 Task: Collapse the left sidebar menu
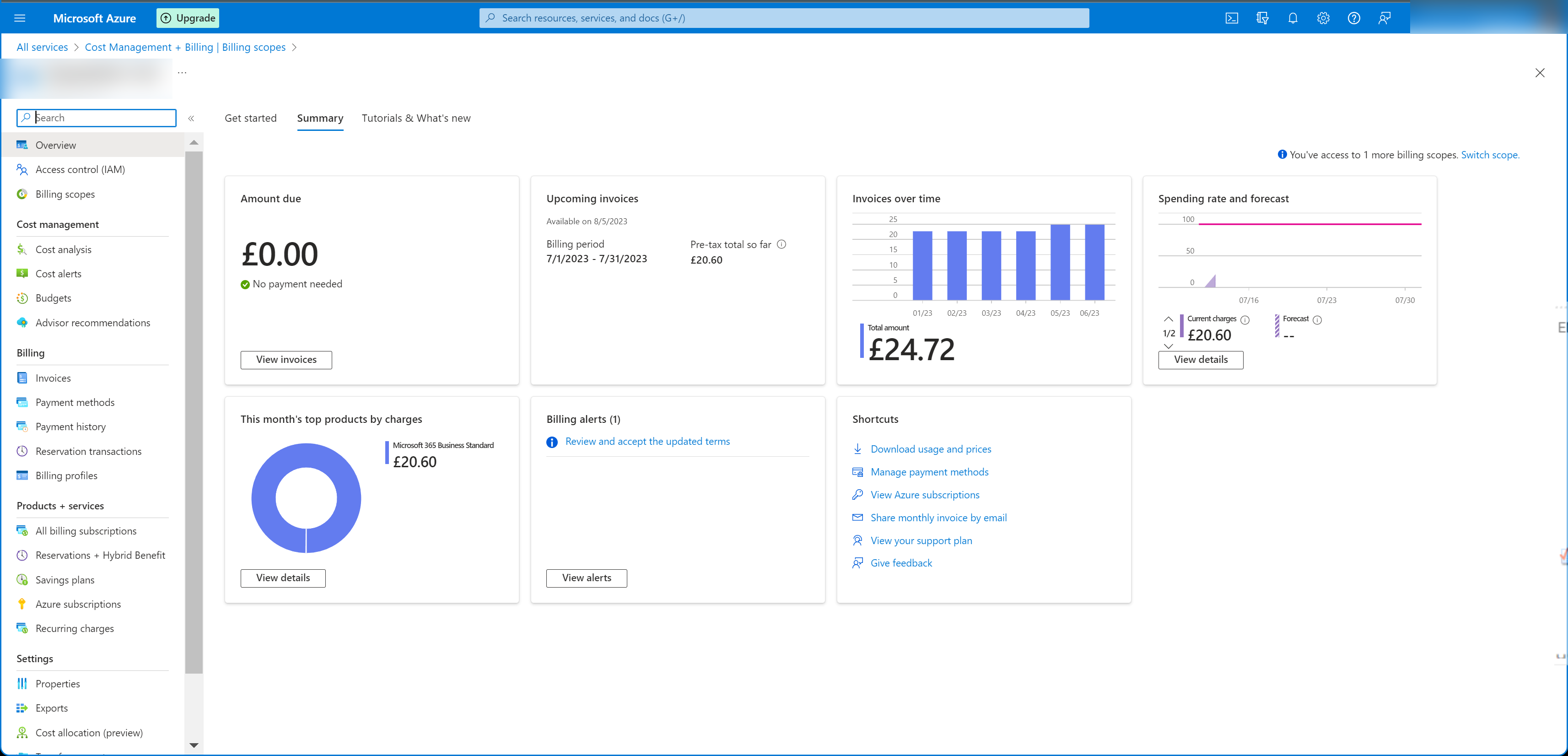click(x=191, y=118)
